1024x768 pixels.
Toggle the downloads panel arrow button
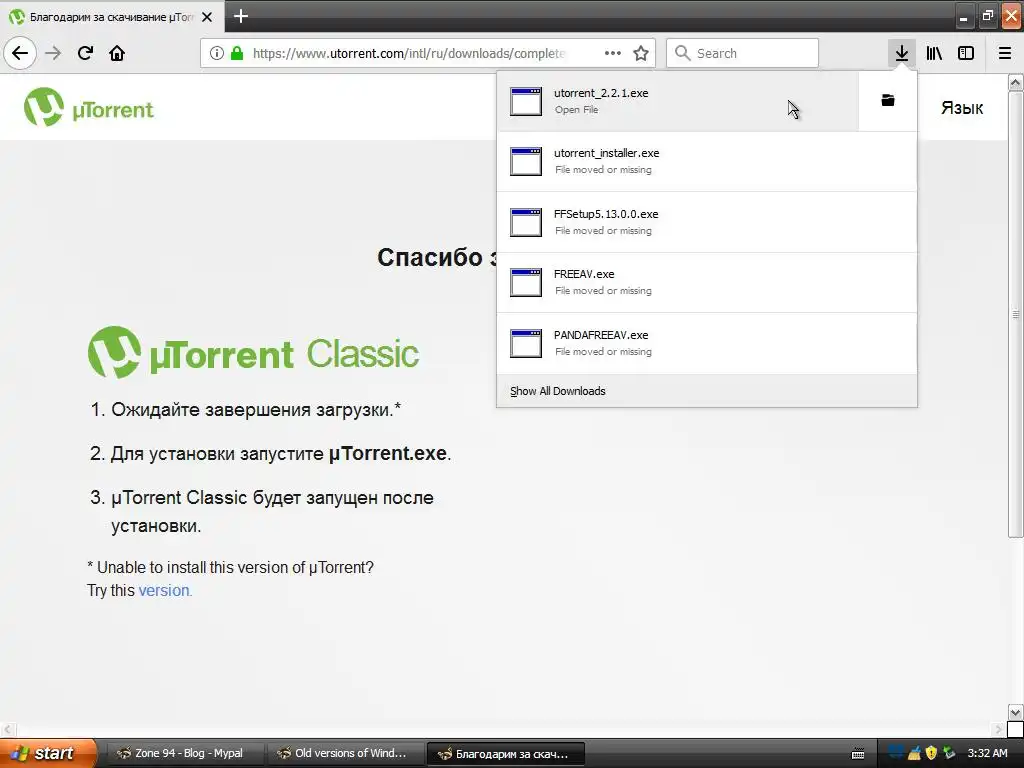click(x=901, y=53)
